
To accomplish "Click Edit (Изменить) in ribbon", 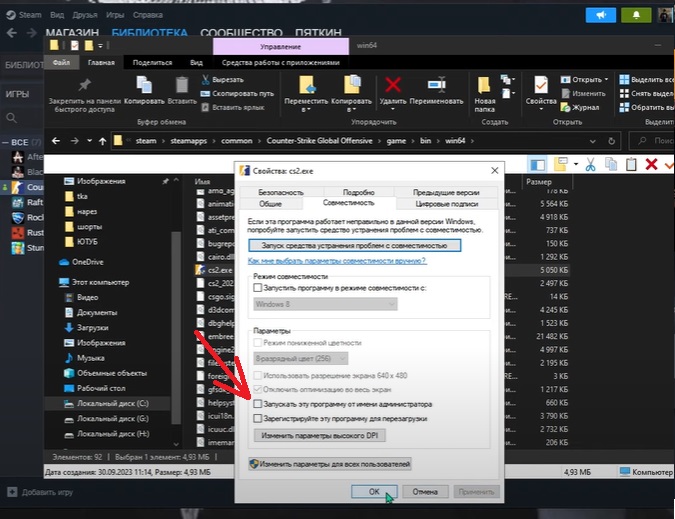I will (584, 93).
